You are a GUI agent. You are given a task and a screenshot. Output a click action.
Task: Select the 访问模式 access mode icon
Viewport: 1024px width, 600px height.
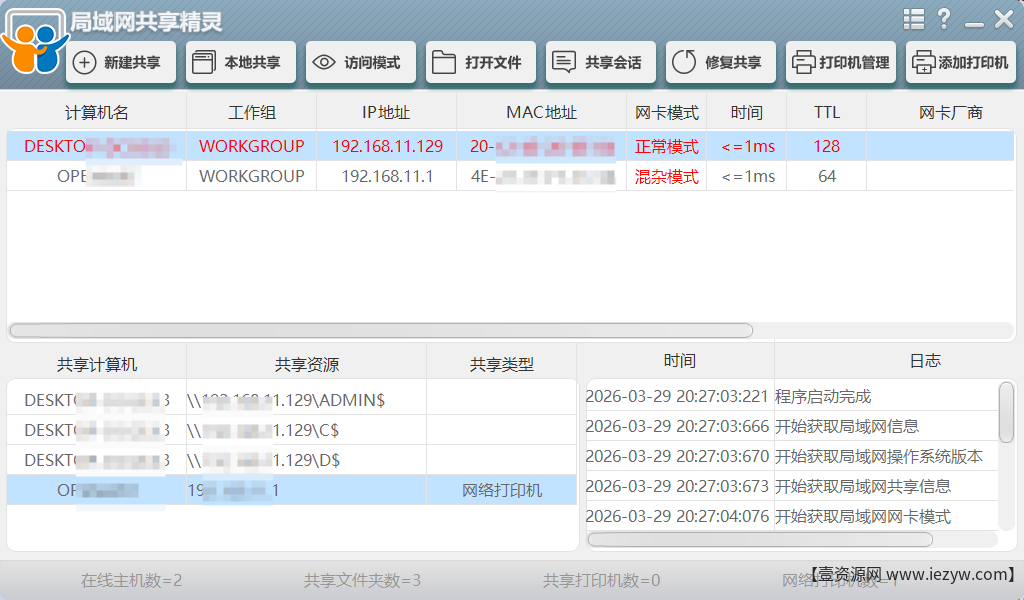[359, 61]
